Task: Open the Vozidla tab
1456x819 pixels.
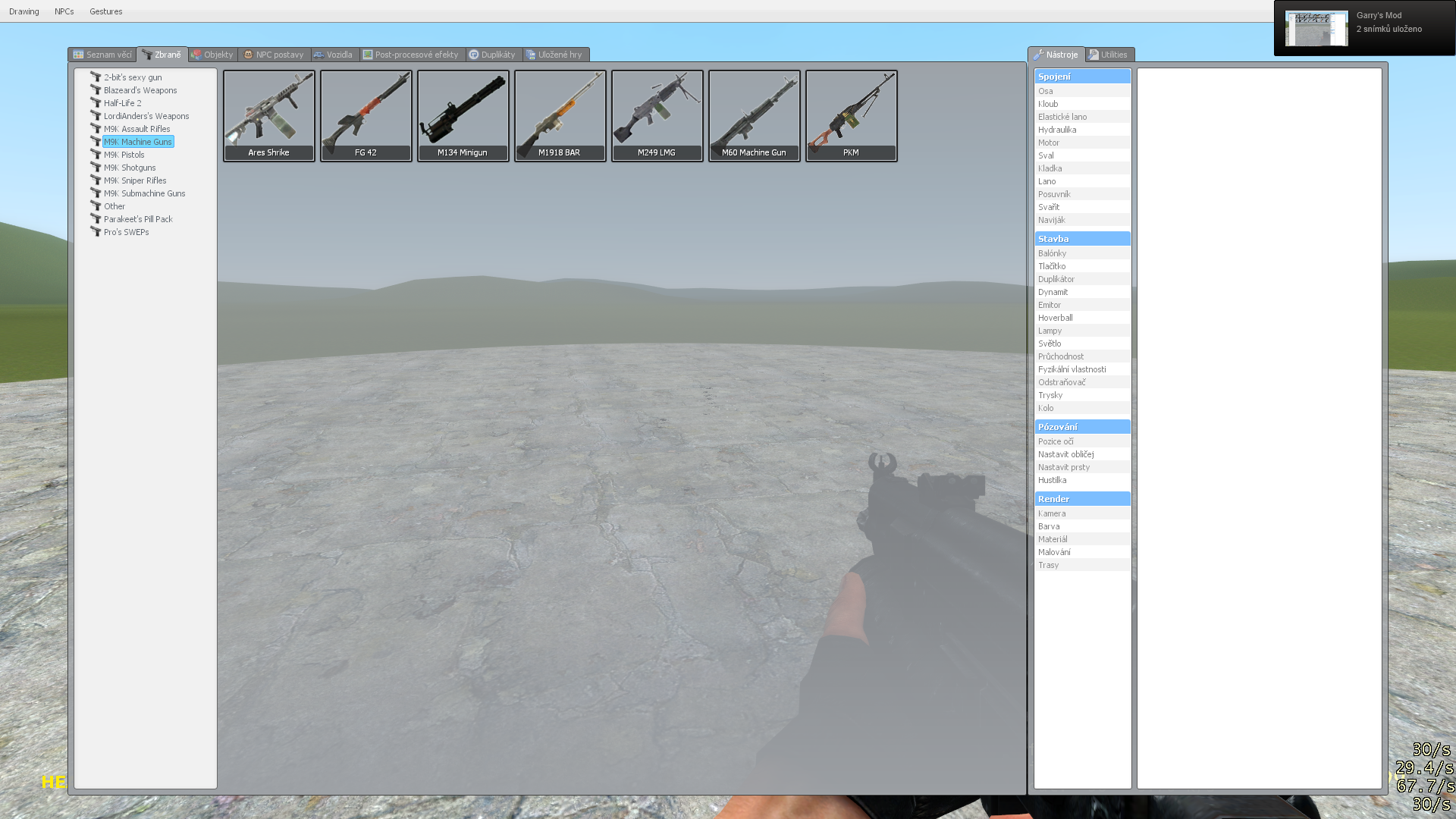Action: pos(334,55)
